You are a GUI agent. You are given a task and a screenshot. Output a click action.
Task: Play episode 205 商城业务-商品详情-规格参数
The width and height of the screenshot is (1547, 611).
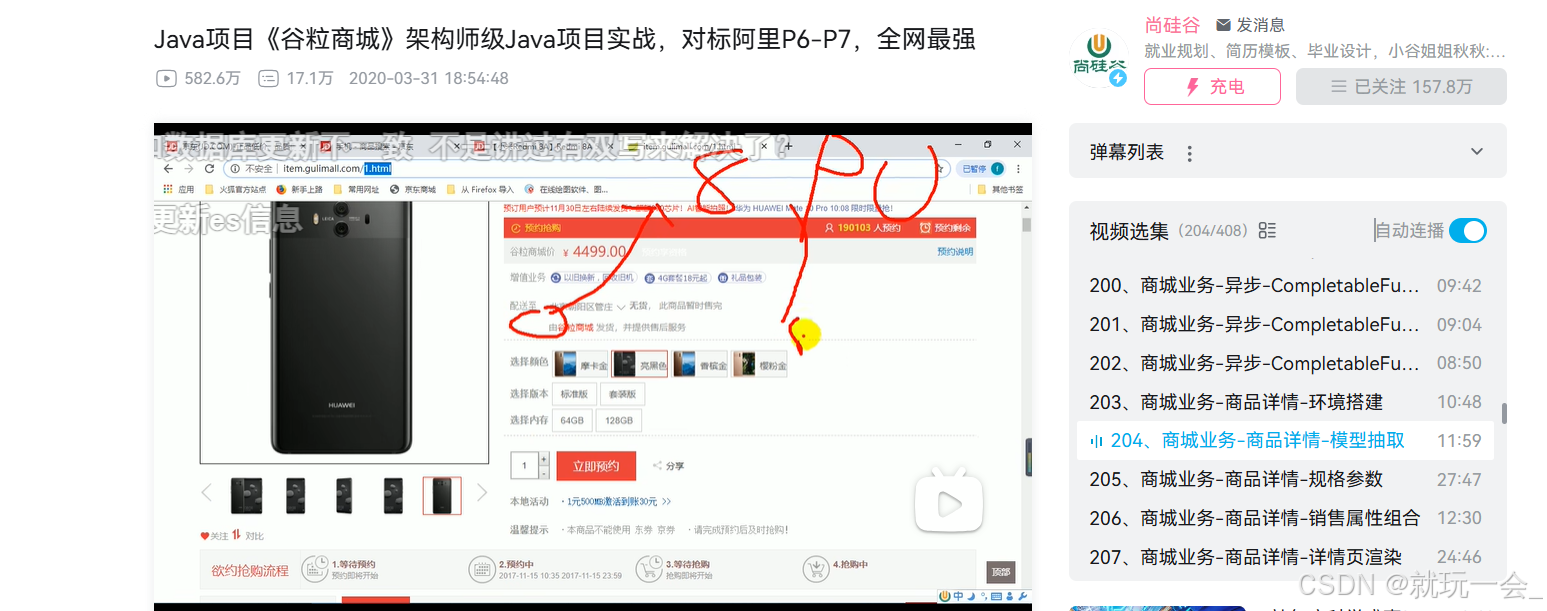(1285, 480)
